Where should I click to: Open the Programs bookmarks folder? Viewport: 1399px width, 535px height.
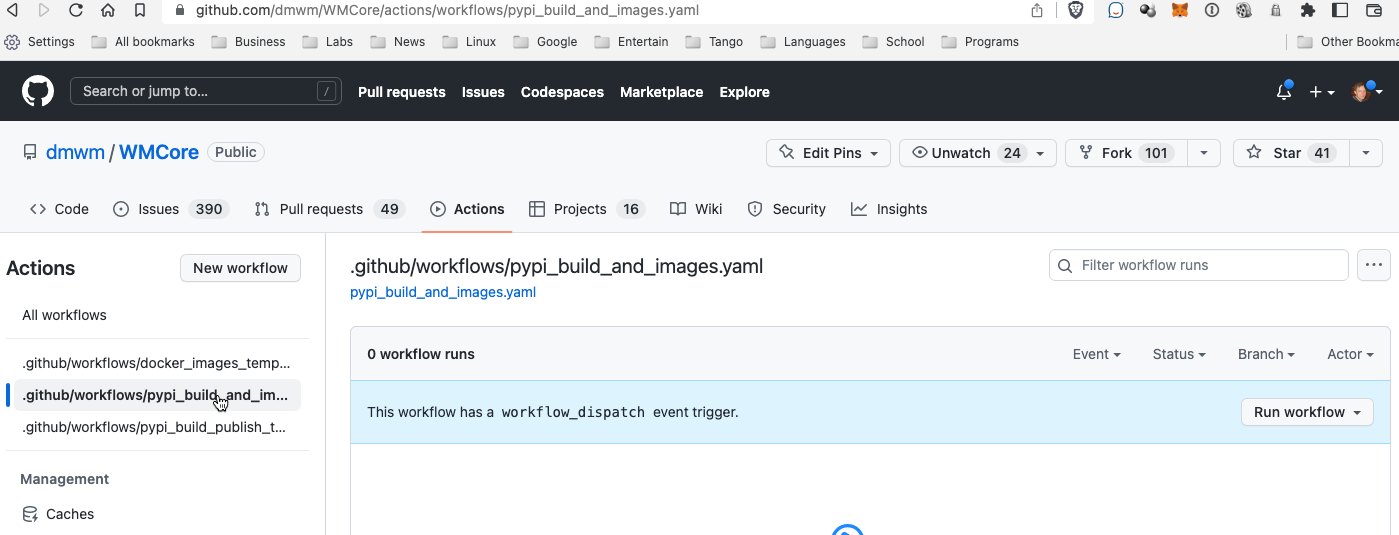tap(979, 42)
